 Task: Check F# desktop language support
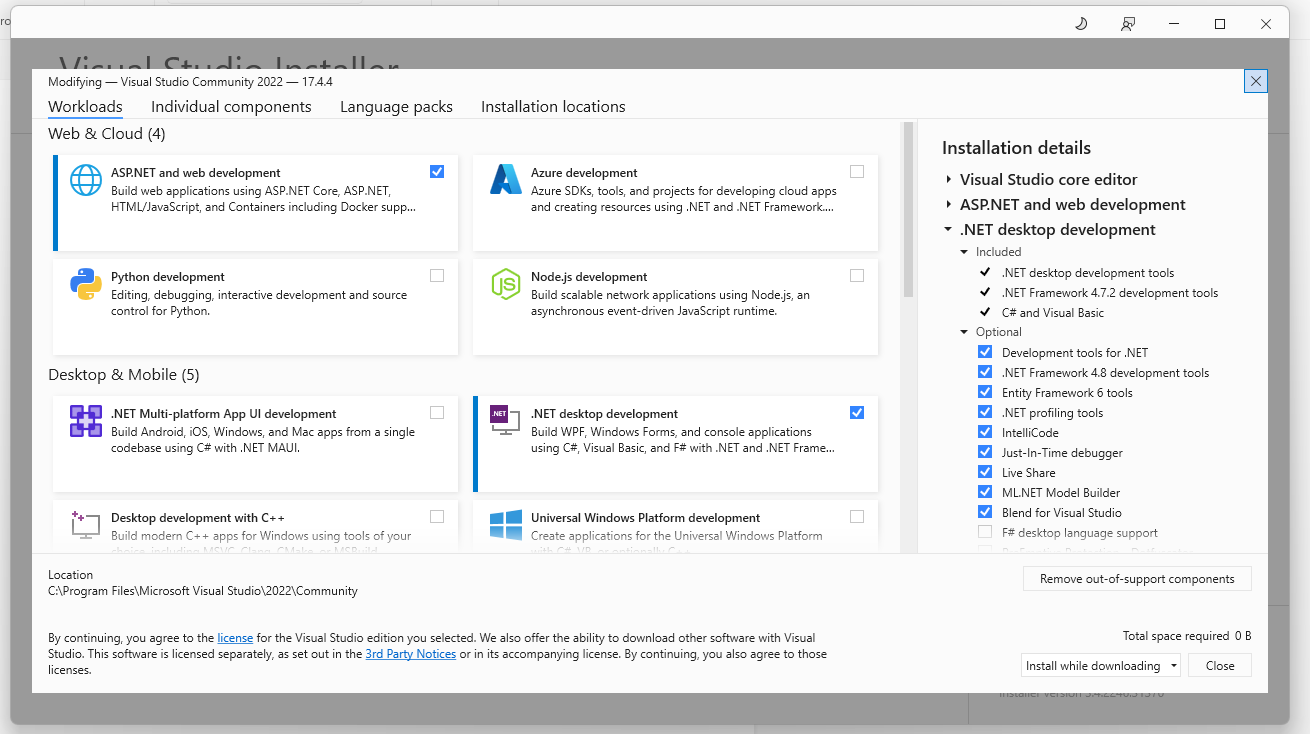point(985,532)
